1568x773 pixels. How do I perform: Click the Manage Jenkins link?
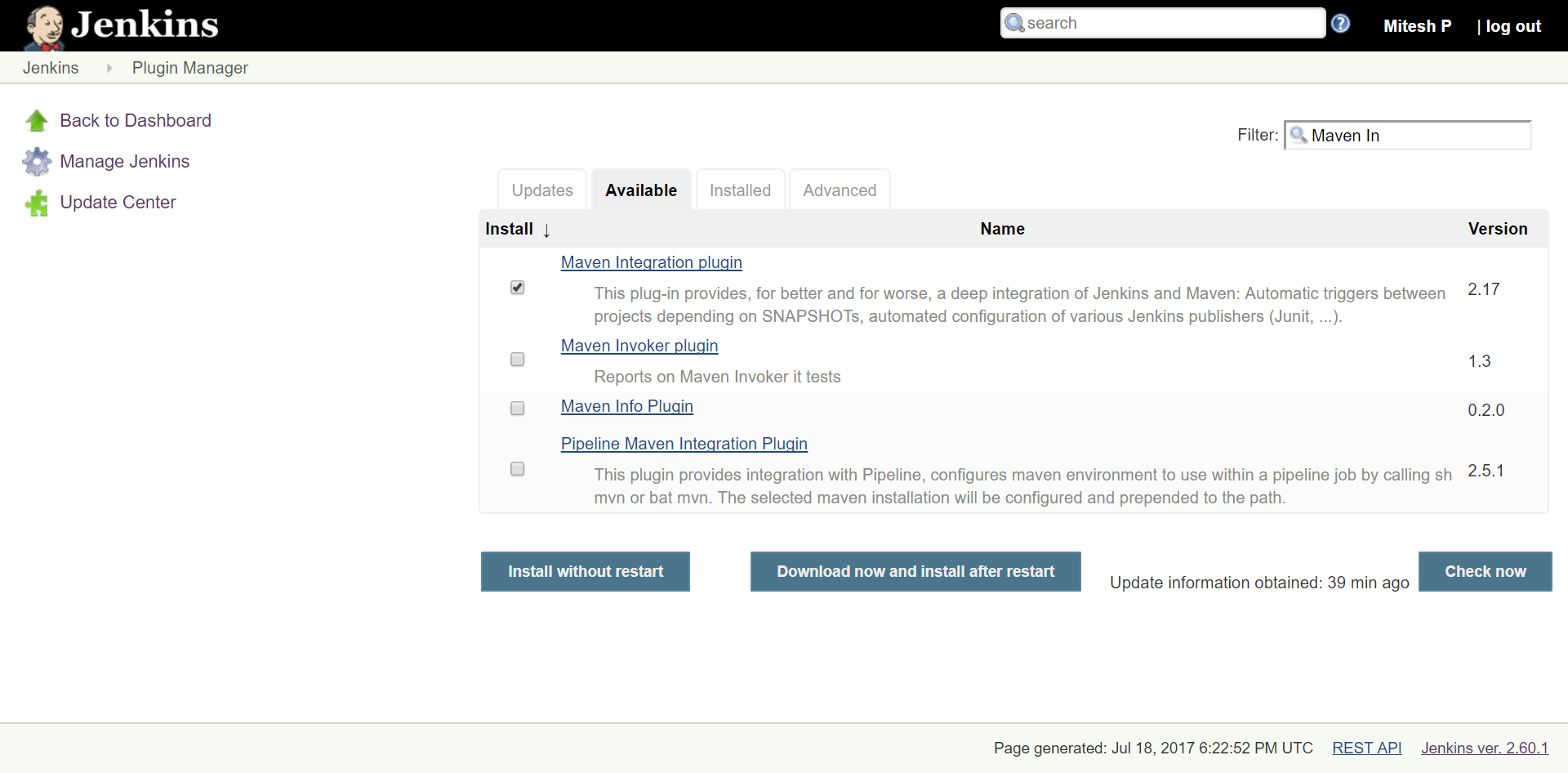point(125,162)
